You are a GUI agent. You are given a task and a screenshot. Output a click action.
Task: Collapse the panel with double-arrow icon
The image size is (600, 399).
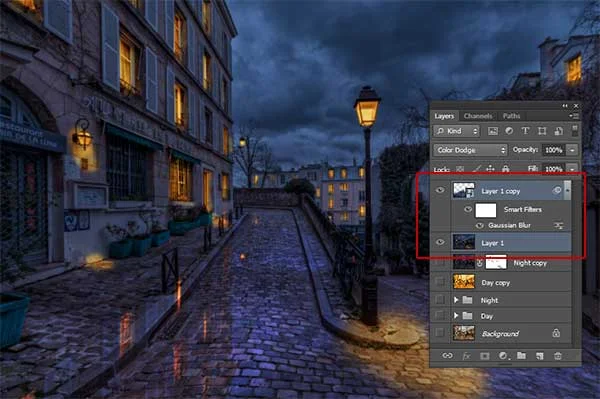[565, 106]
